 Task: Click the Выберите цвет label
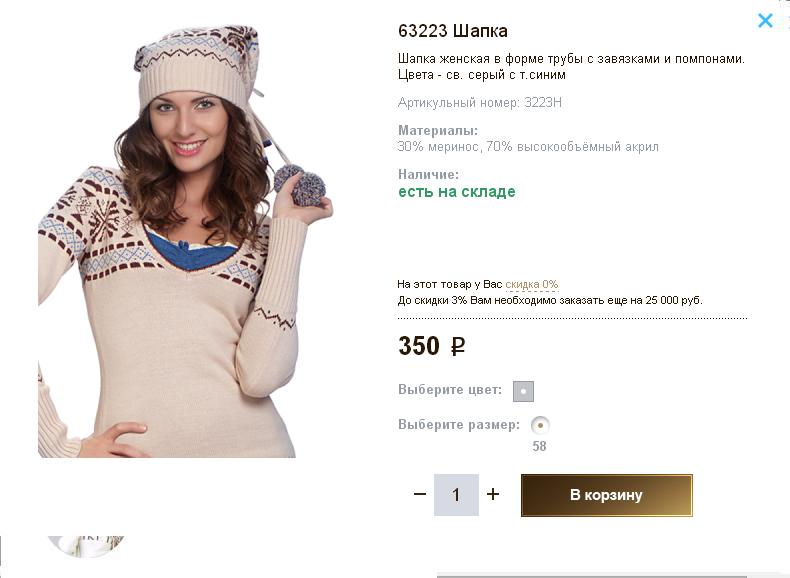pos(450,390)
